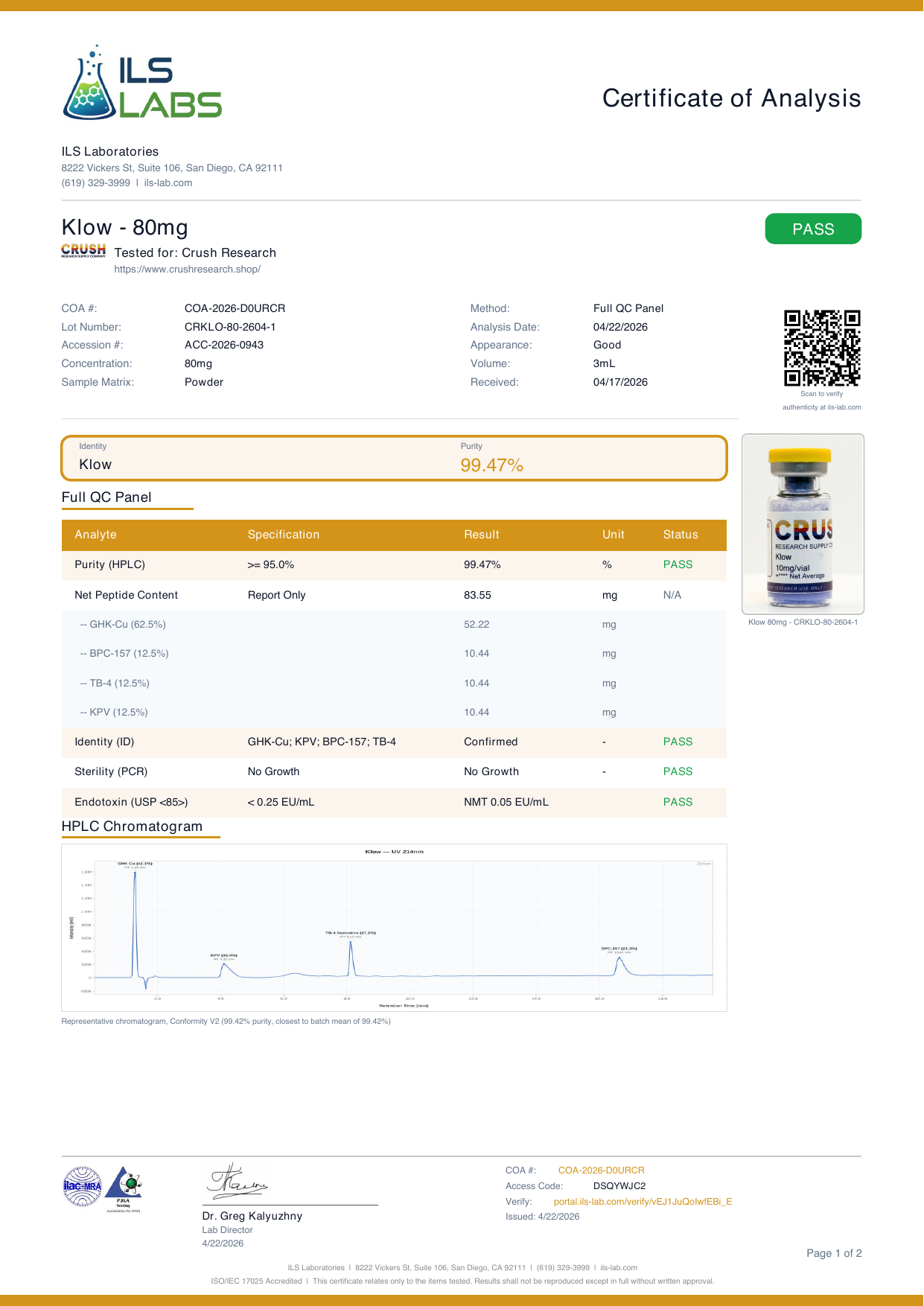Click the Access Code DSQYWJC2 text
The image size is (924, 1306).
(x=619, y=1186)
